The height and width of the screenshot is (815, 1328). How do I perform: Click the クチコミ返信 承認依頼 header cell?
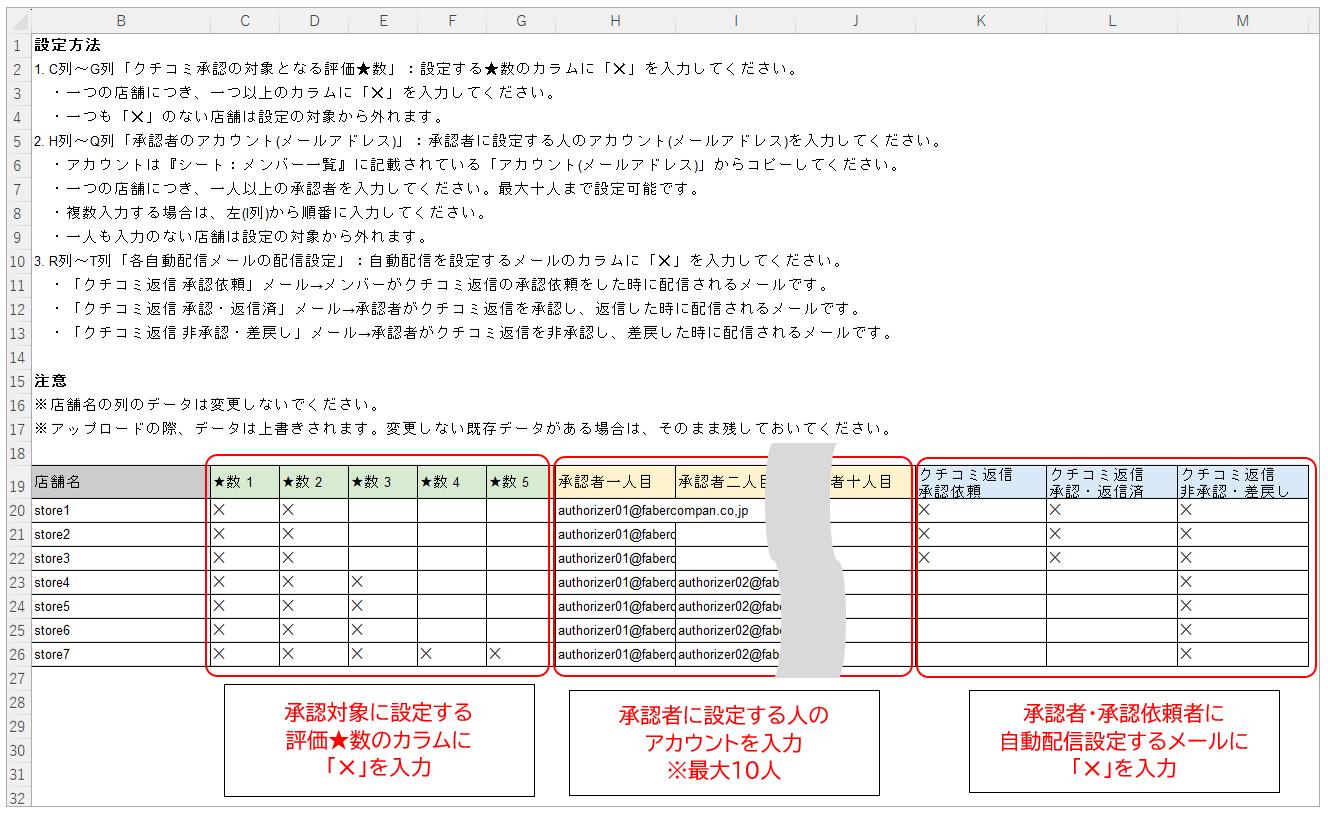[x=982, y=482]
